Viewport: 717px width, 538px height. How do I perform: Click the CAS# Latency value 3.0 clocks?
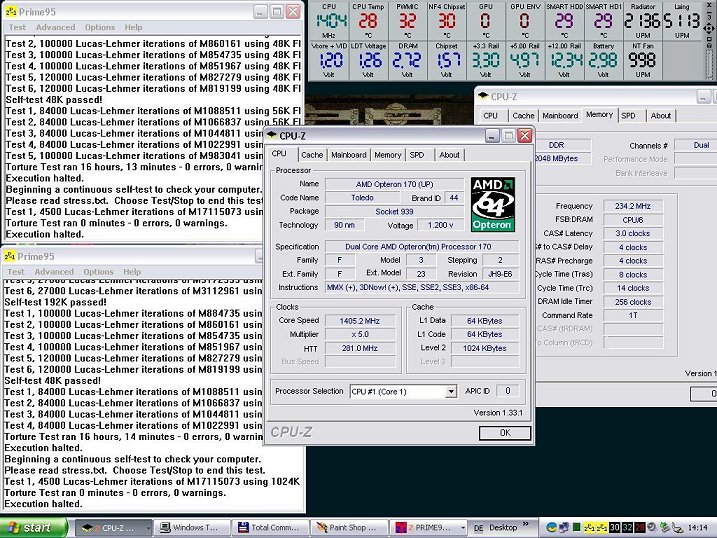633,234
